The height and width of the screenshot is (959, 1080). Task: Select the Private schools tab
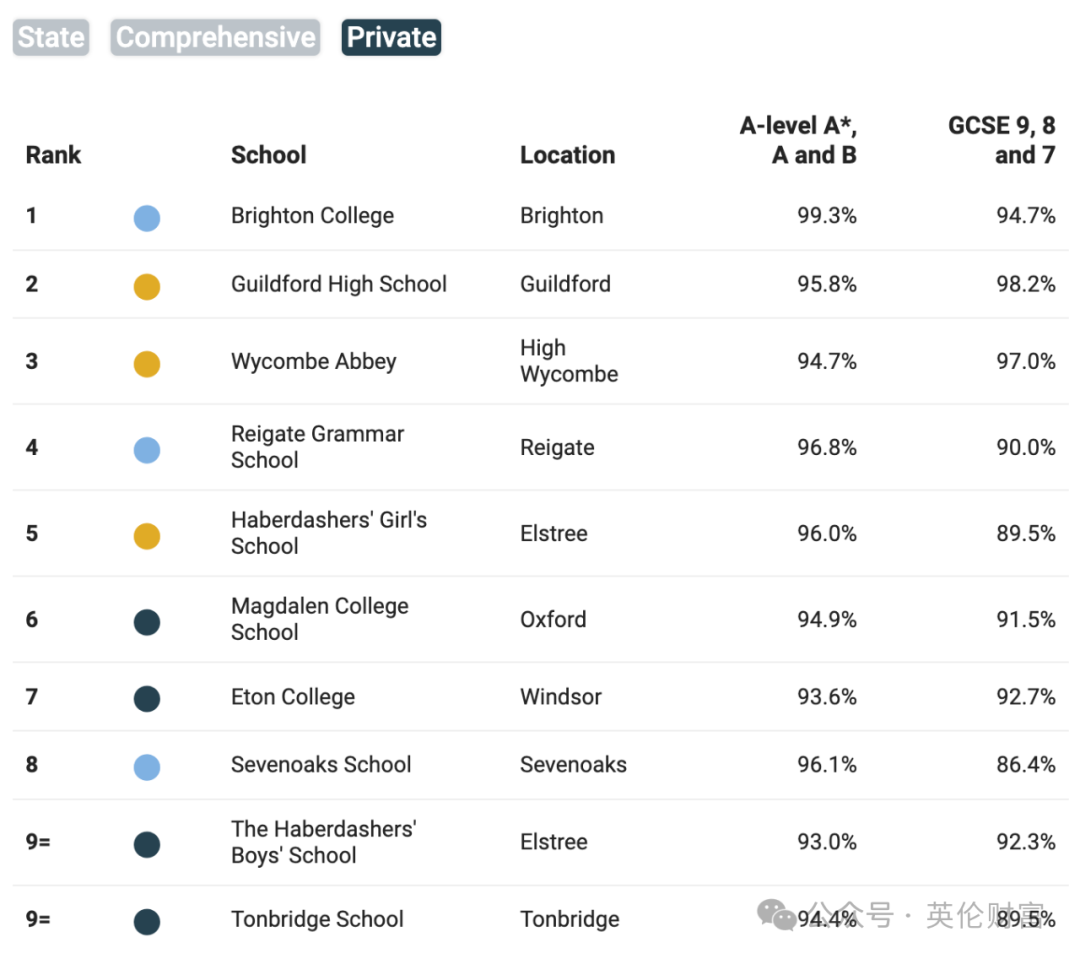(391, 38)
